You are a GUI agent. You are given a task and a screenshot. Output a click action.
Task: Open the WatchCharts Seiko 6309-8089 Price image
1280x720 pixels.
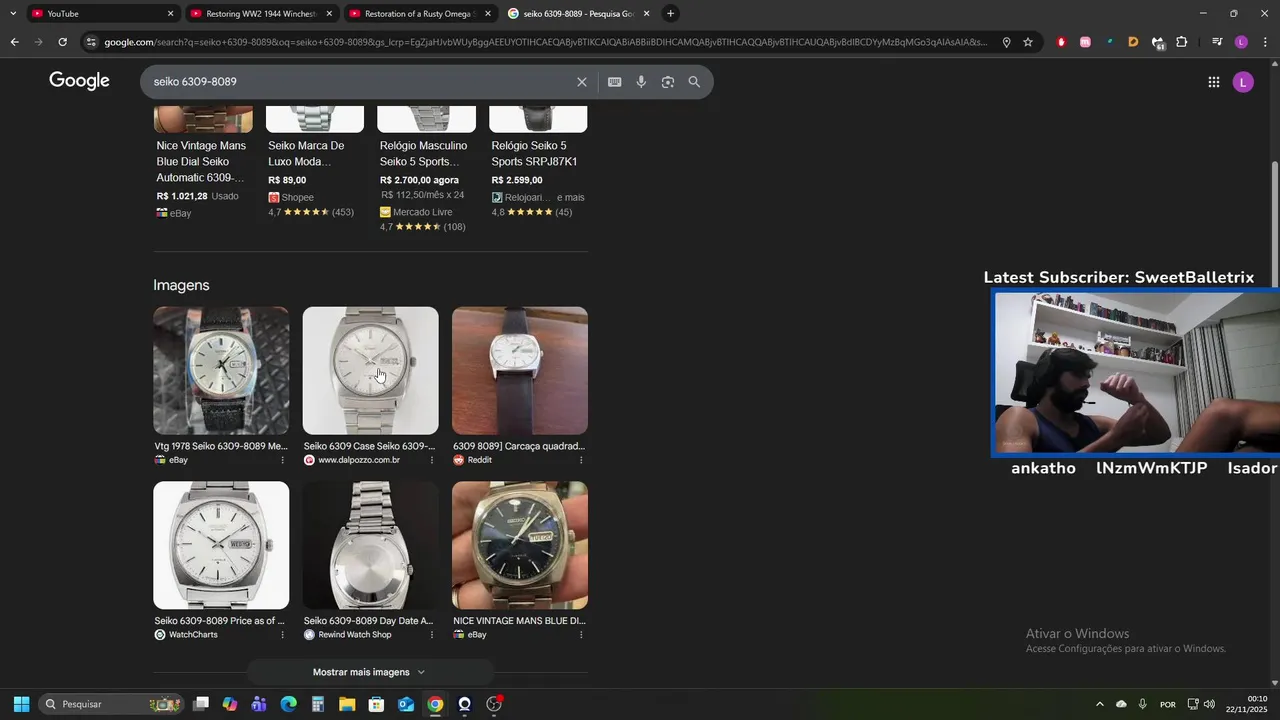click(x=221, y=545)
